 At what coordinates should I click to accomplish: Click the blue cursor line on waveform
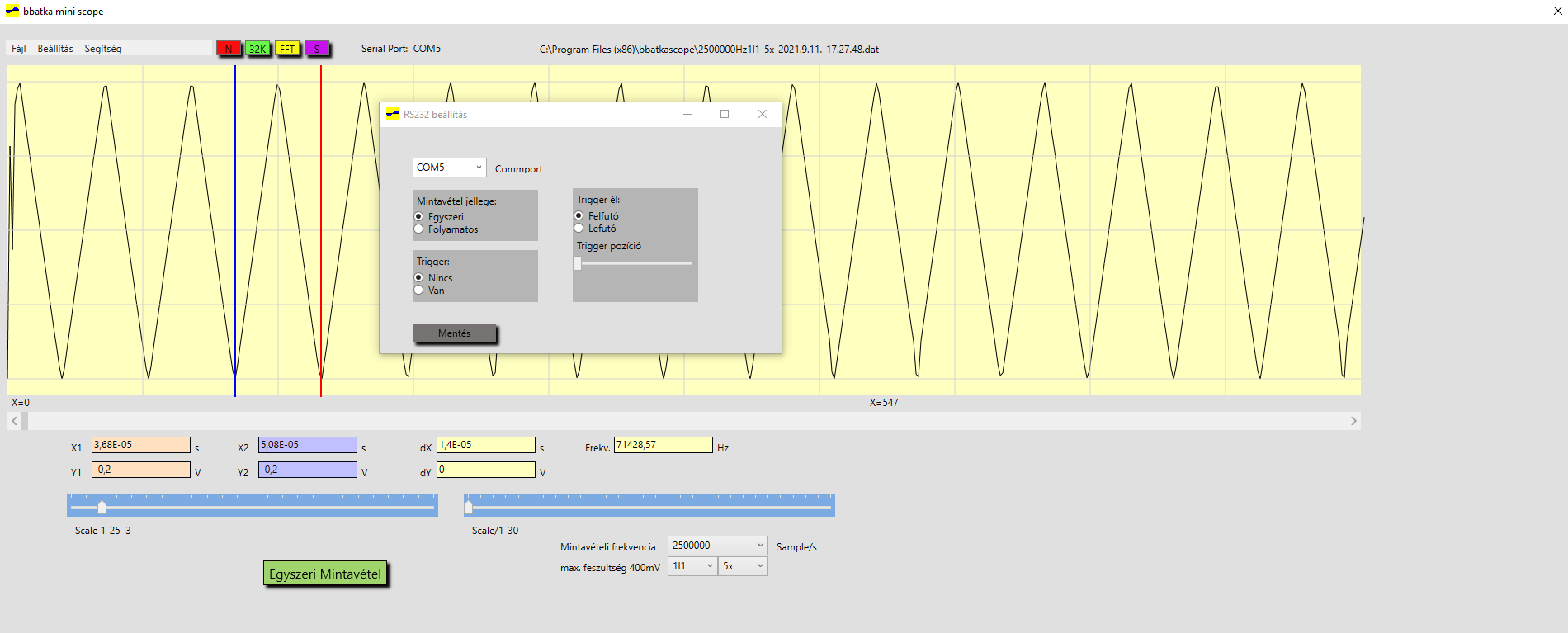click(235, 231)
